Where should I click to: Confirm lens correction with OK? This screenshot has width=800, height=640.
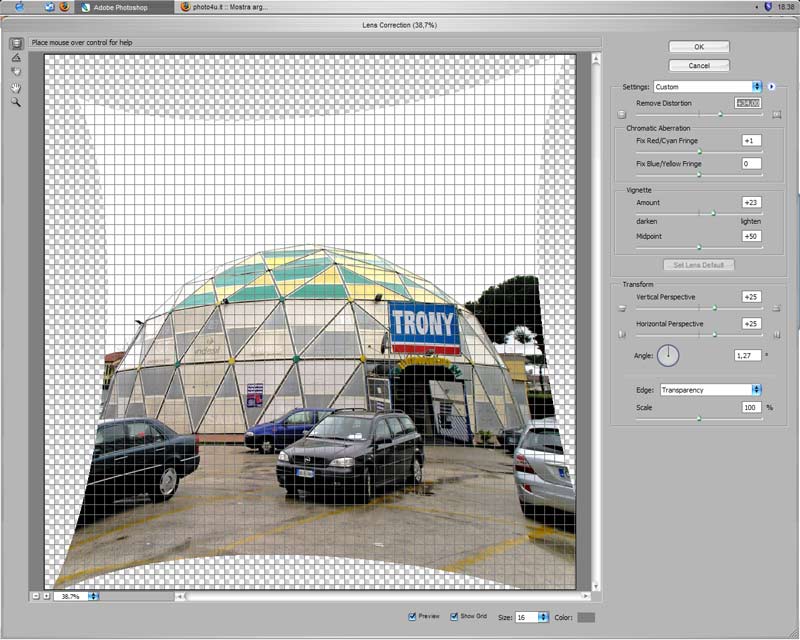[698, 46]
